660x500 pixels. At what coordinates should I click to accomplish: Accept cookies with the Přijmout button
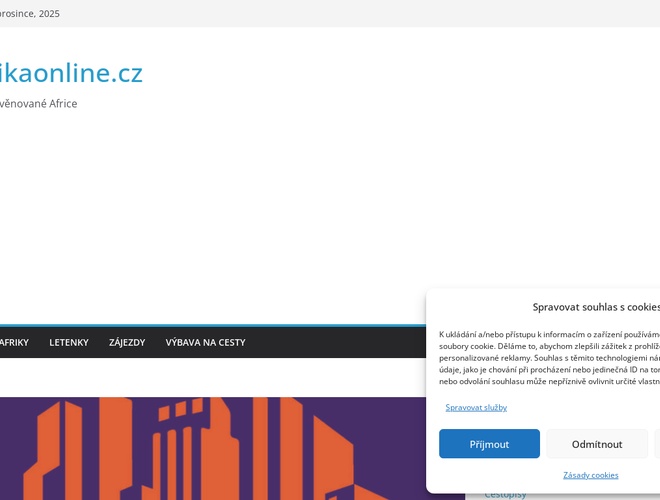(489, 444)
